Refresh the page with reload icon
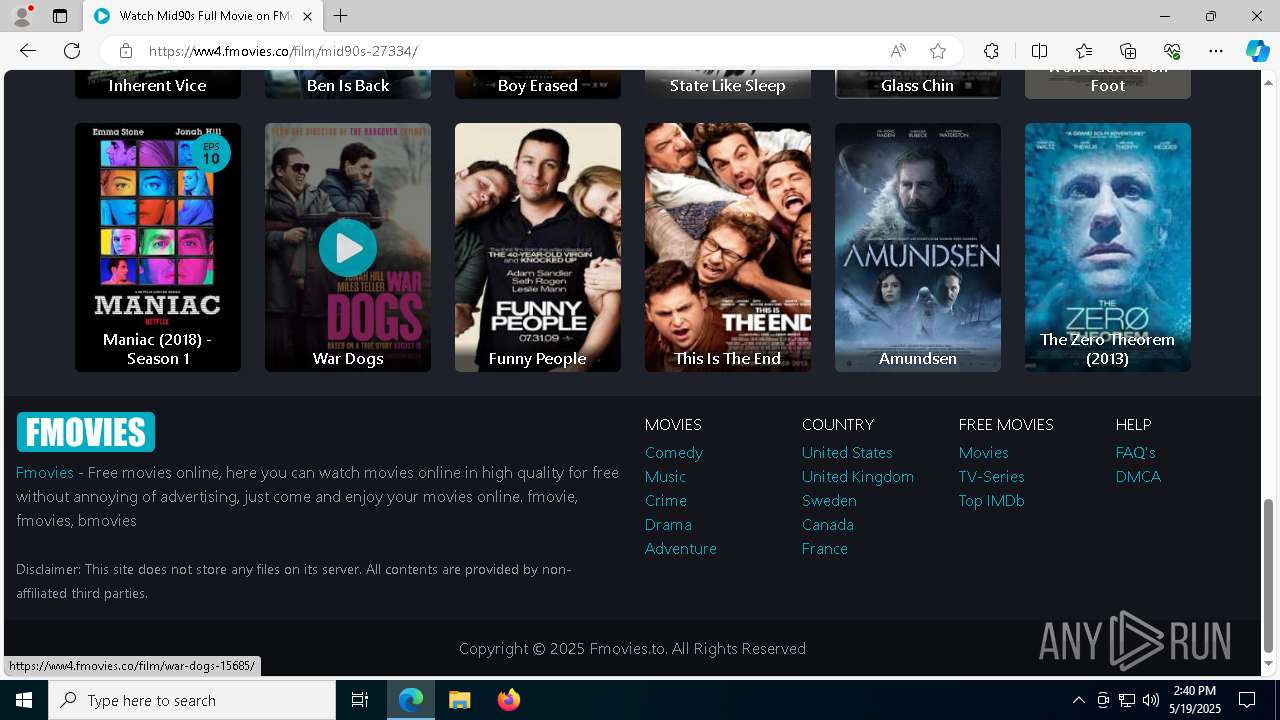Screen dimensions: 1280x720 point(72,51)
